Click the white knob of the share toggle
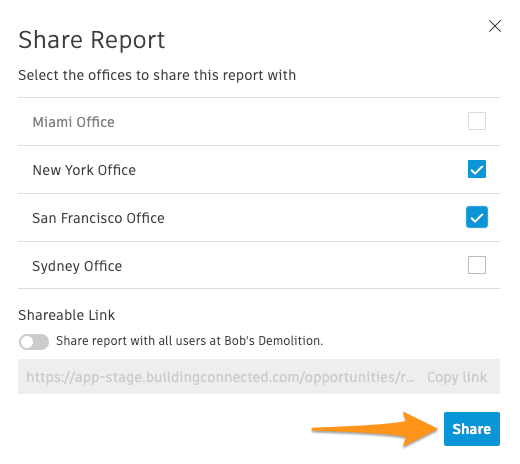The image size is (520, 464). pyautogui.click(x=26, y=342)
